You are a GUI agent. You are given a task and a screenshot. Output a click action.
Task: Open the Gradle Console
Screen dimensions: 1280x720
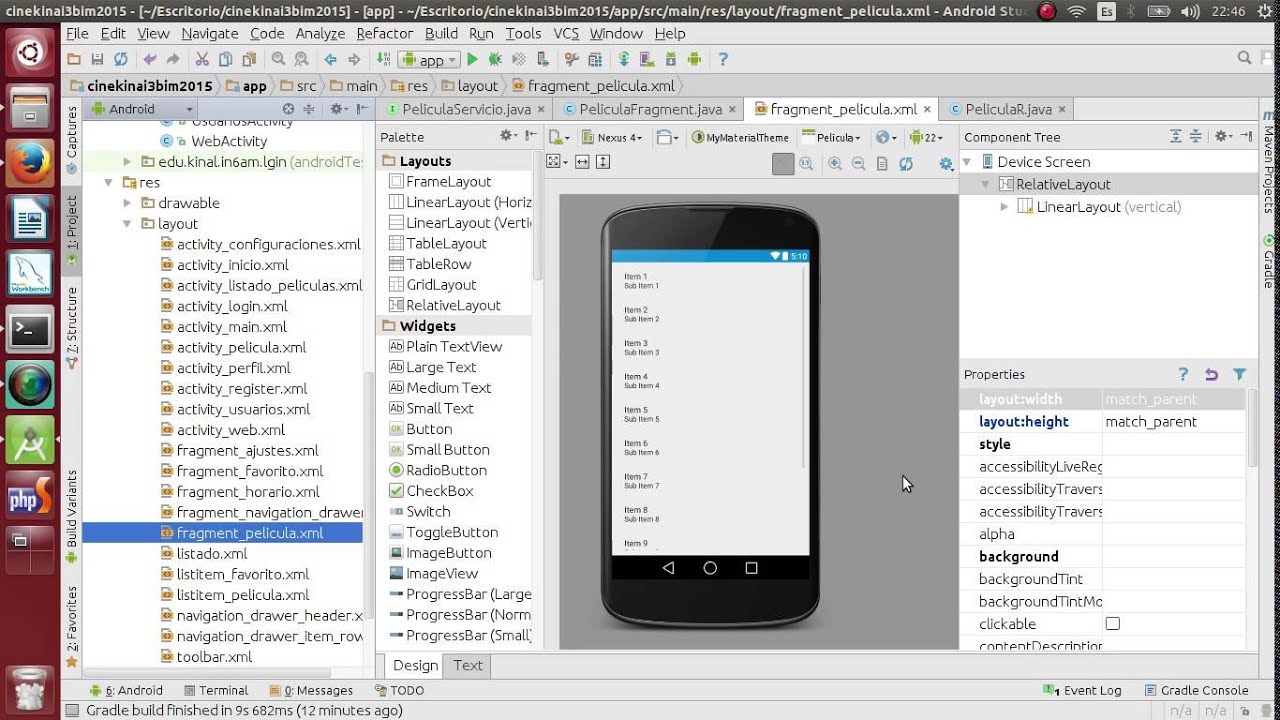click(1196, 690)
